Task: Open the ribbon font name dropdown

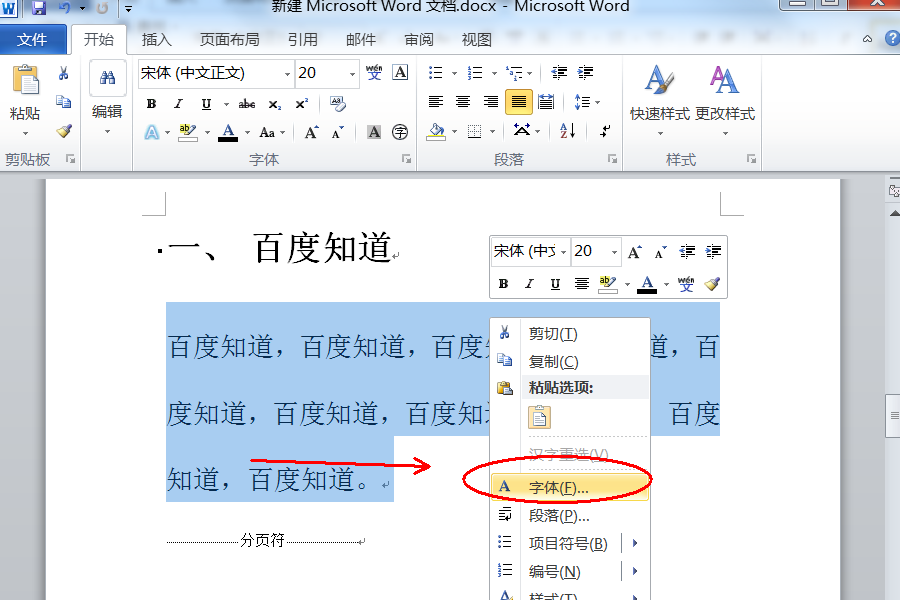Action: pos(288,74)
